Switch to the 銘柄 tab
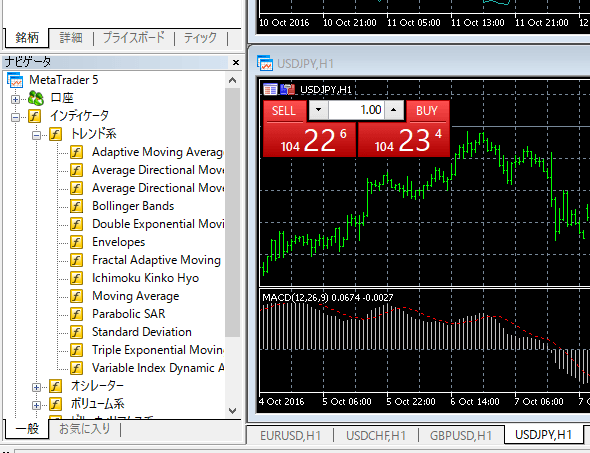Image resolution: width=590 pixels, height=453 pixels. [27, 38]
